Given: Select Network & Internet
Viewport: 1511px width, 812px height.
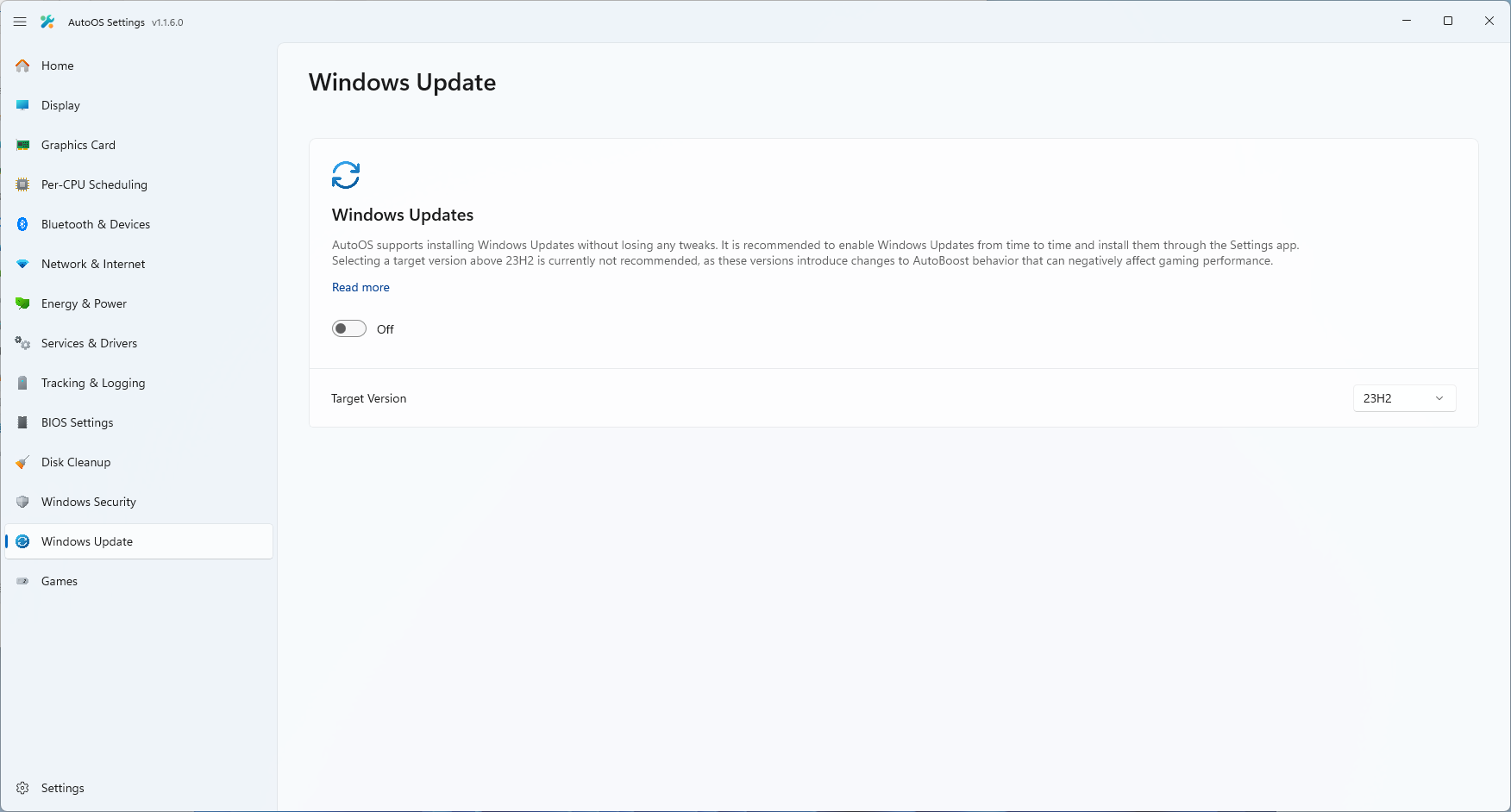Looking at the screenshot, I should click(139, 264).
